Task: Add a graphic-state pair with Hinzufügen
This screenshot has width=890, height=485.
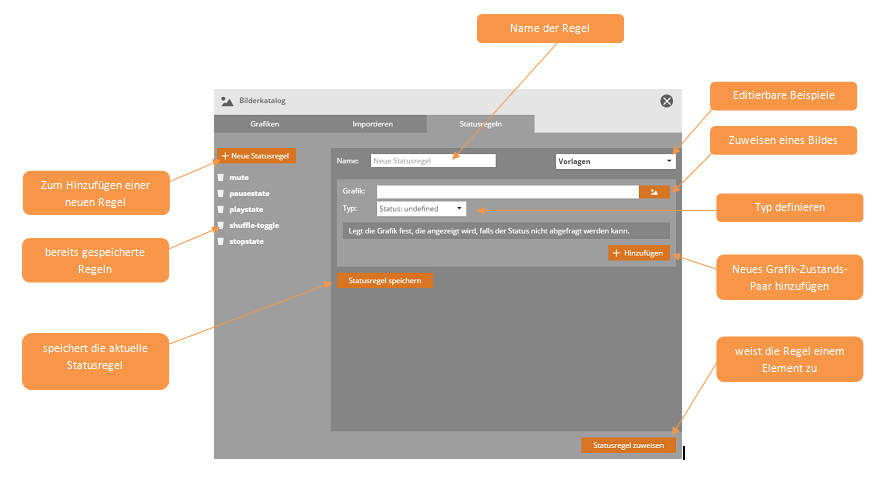Action: (638, 253)
